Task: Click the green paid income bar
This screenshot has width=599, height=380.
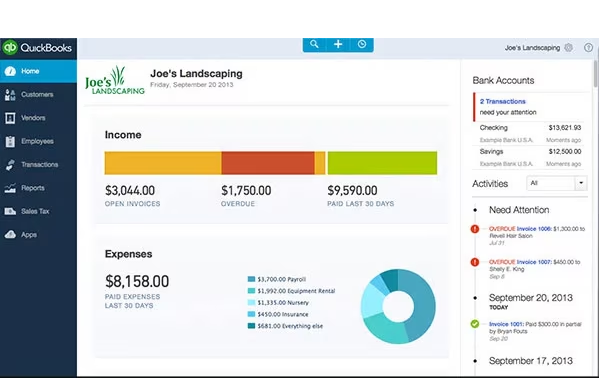Action: 382,163
